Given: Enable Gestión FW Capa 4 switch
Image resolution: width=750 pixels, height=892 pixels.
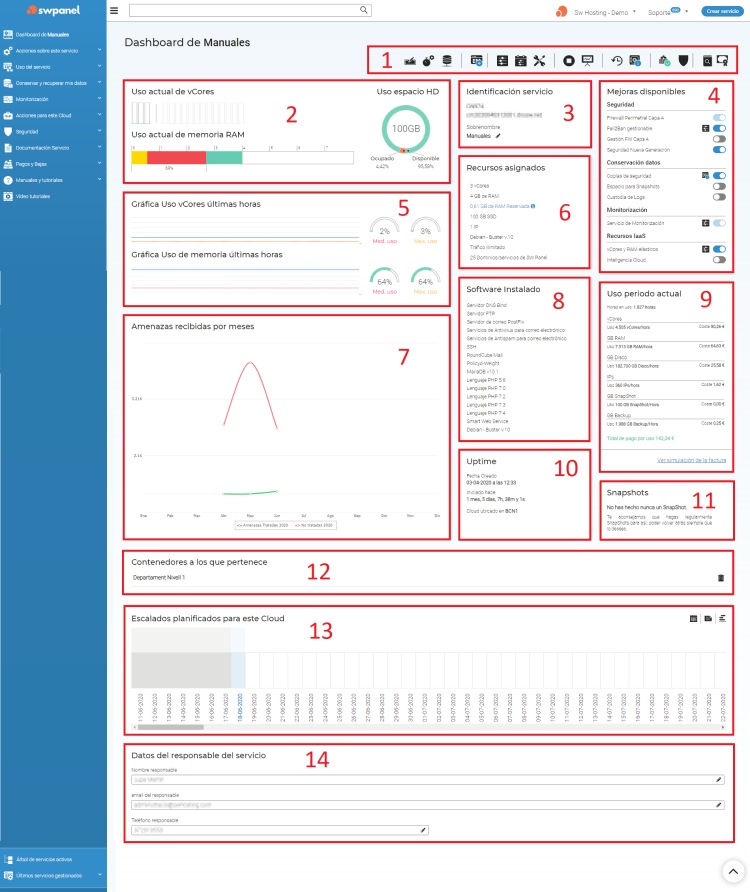Looking at the screenshot, I should click(x=719, y=139).
